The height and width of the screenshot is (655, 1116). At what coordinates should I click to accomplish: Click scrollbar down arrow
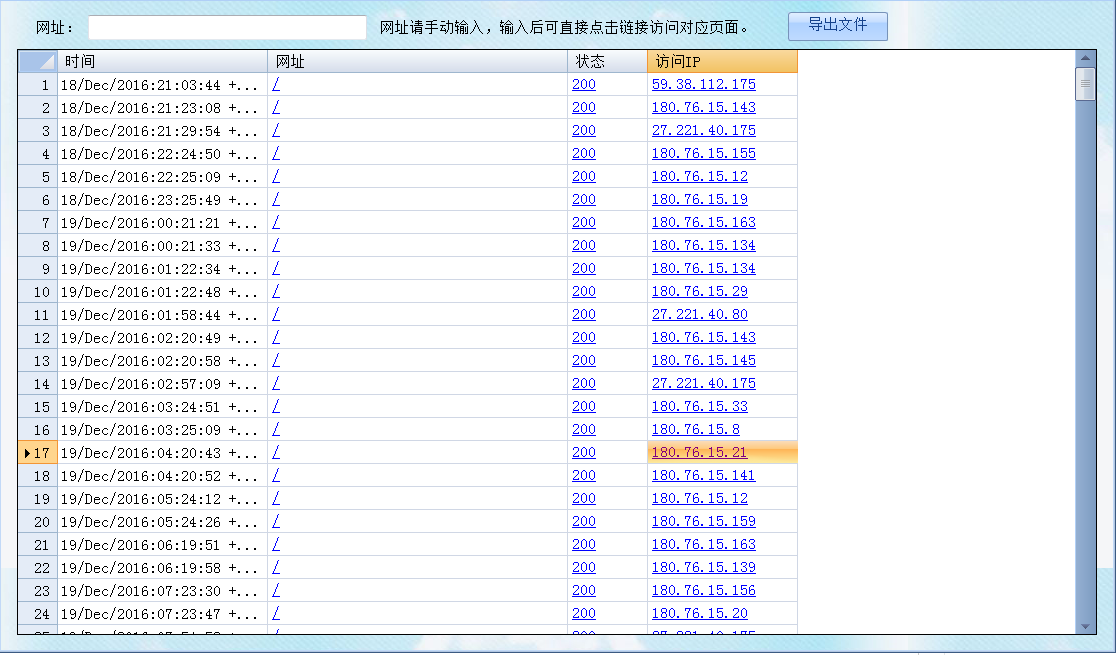(1085, 626)
